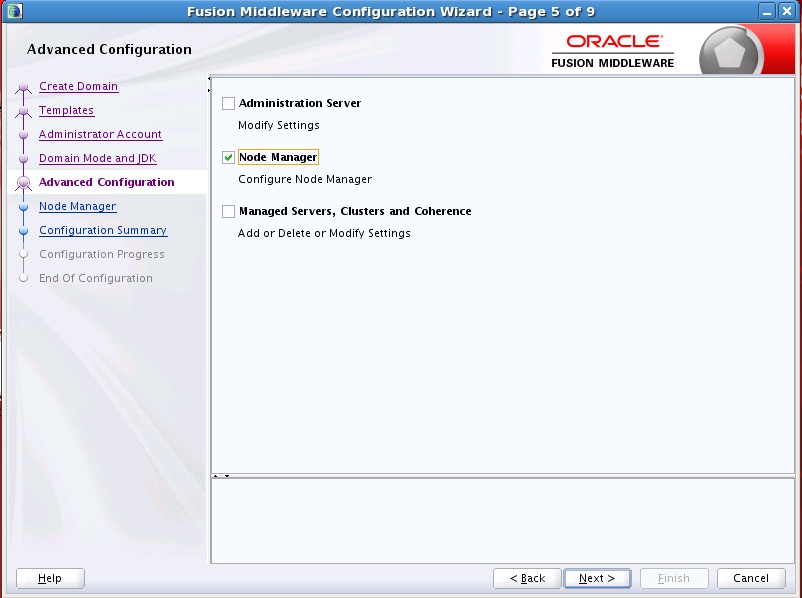The height and width of the screenshot is (598, 802).
Task: Tick Managed Servers, Clusters and Coherence checkbox
Action: coord(228,211)
